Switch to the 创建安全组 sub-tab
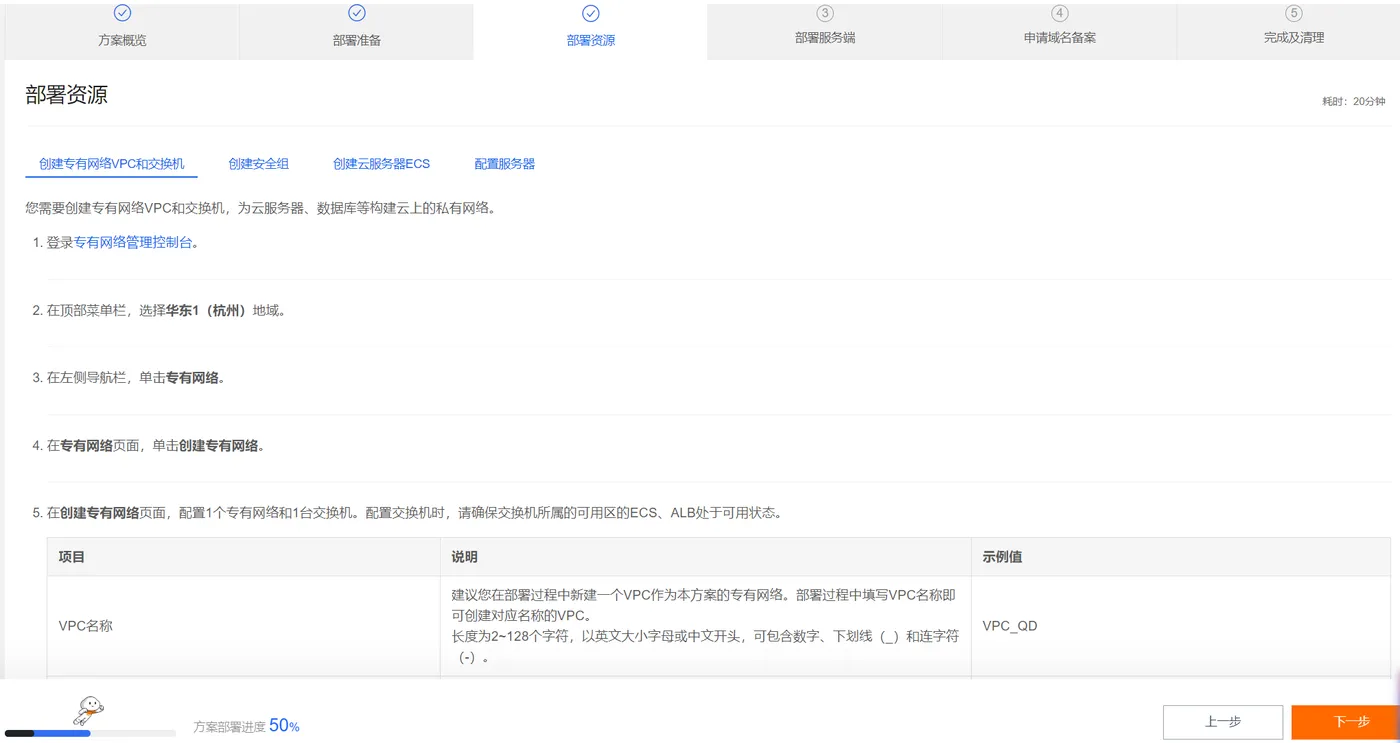Image resolution: width=1400 pixels, height=743 pixels. [258, 164]
